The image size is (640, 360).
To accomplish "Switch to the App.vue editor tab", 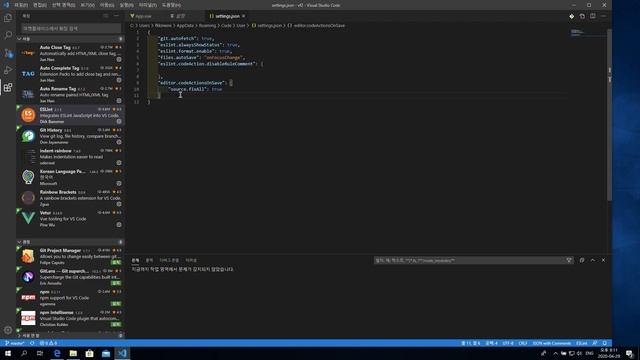I will coord(144,16).
